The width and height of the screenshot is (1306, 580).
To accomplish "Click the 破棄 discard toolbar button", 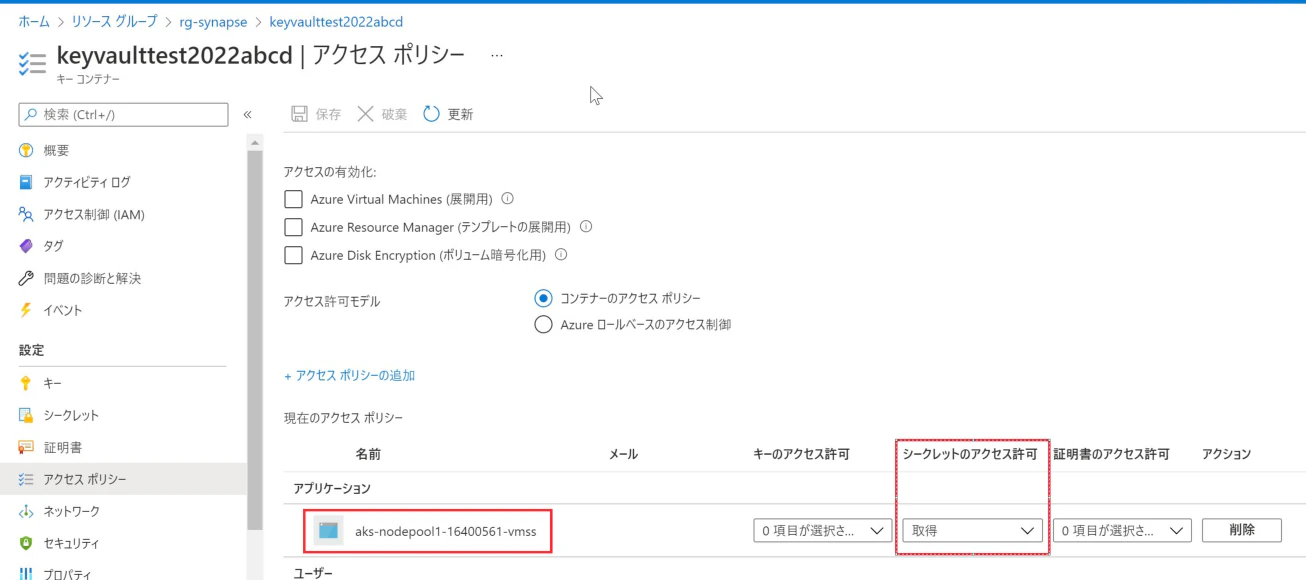I will pos(382,114).
